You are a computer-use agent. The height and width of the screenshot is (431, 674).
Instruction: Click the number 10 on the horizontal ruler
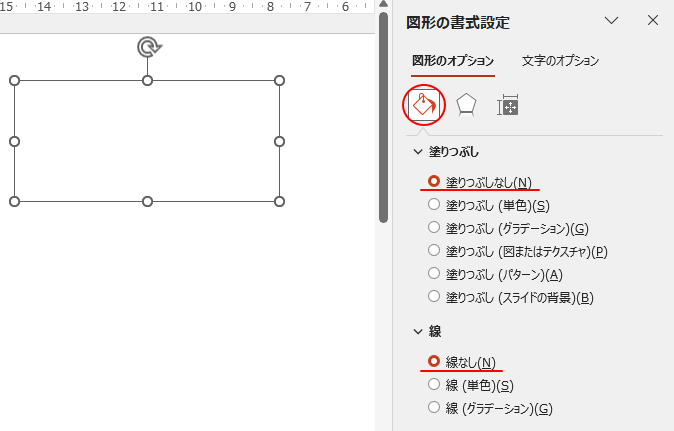tap(195, 6)
